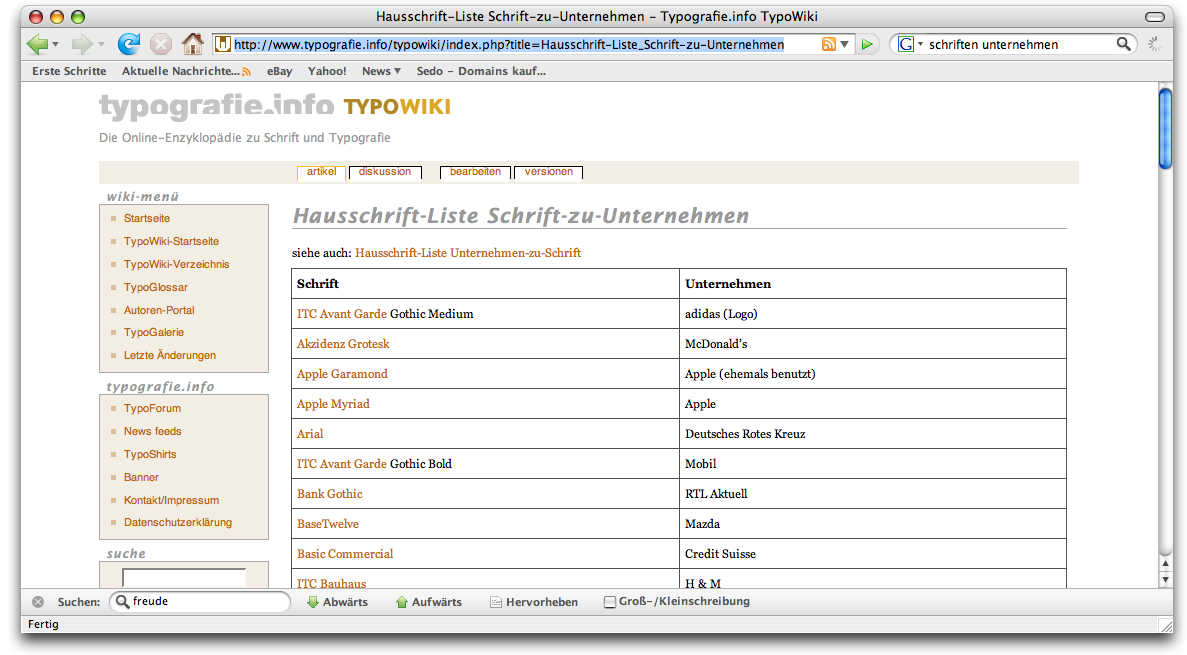The image size is (1187, 655).
Task: Expand the News bookmark folder dropdown
Action: pyautogui.click(x=397, y=71)
